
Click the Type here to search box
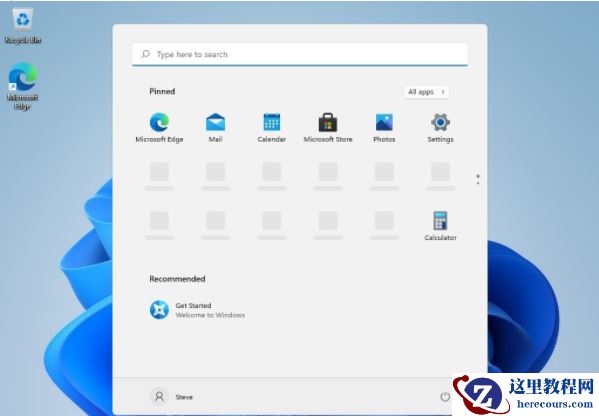point(300,54)
